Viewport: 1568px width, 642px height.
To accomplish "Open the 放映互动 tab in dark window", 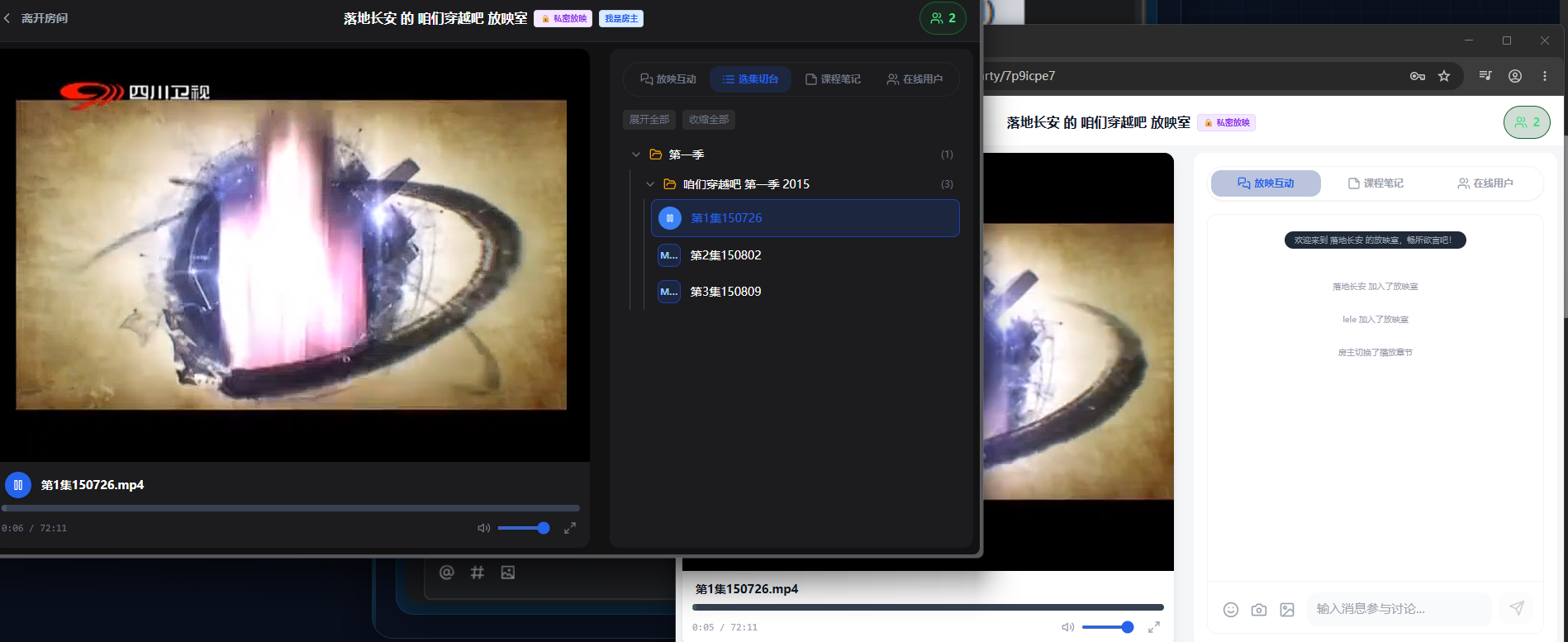I will click(668, 79).
